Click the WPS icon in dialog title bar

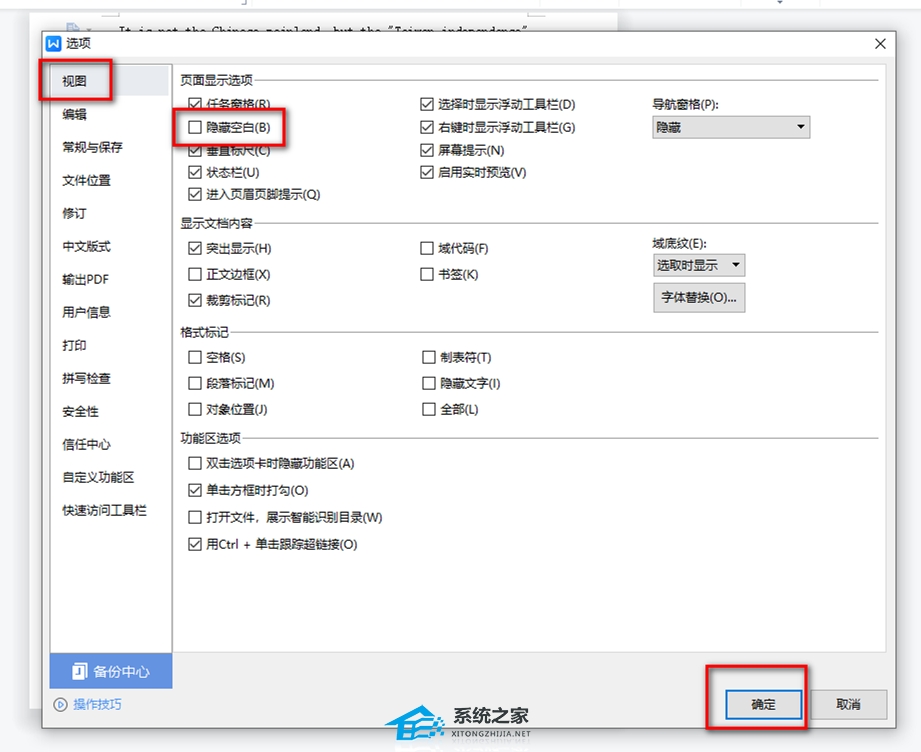coord(53,43)
